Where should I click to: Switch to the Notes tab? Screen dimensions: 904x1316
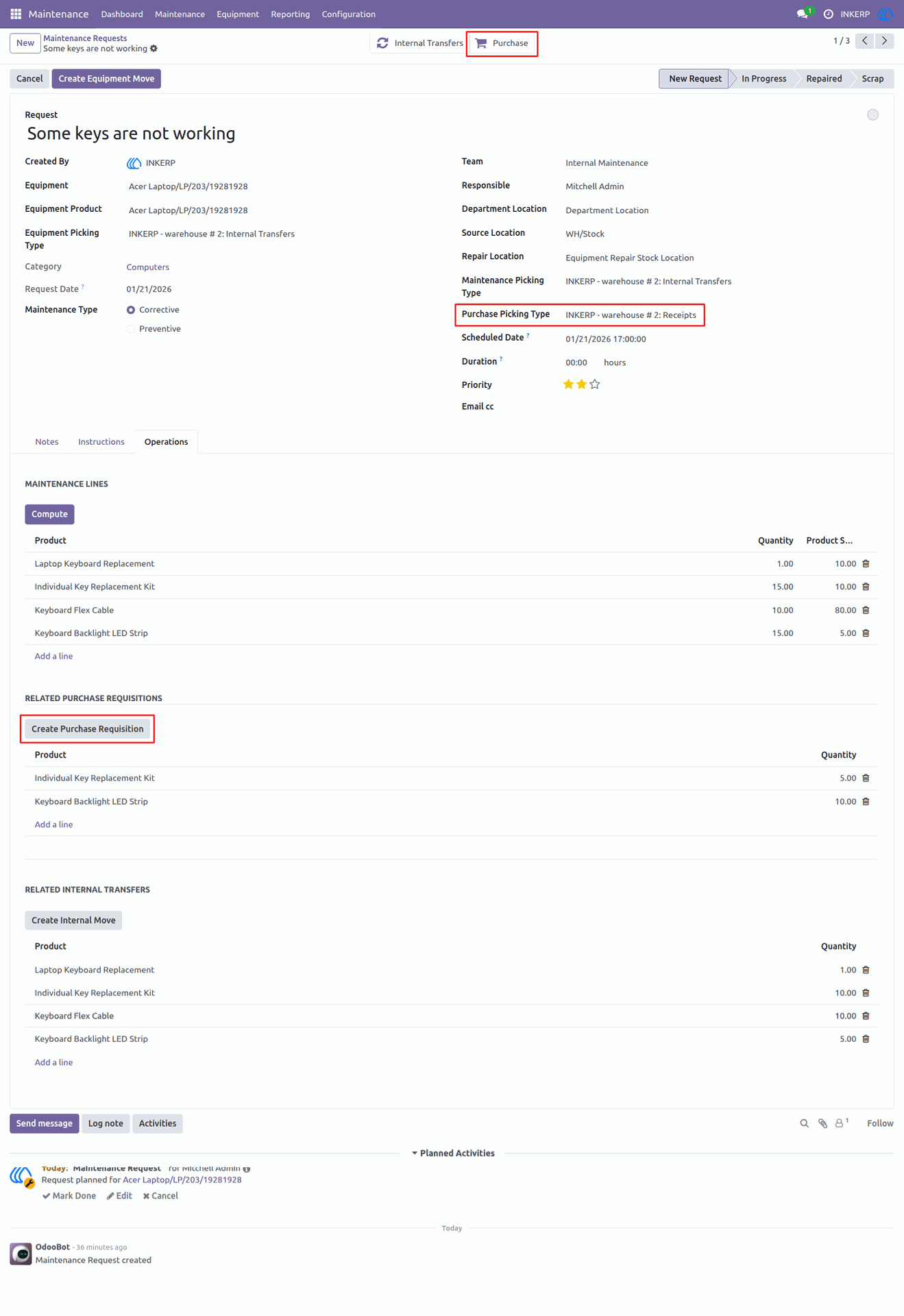click(47, 442)
